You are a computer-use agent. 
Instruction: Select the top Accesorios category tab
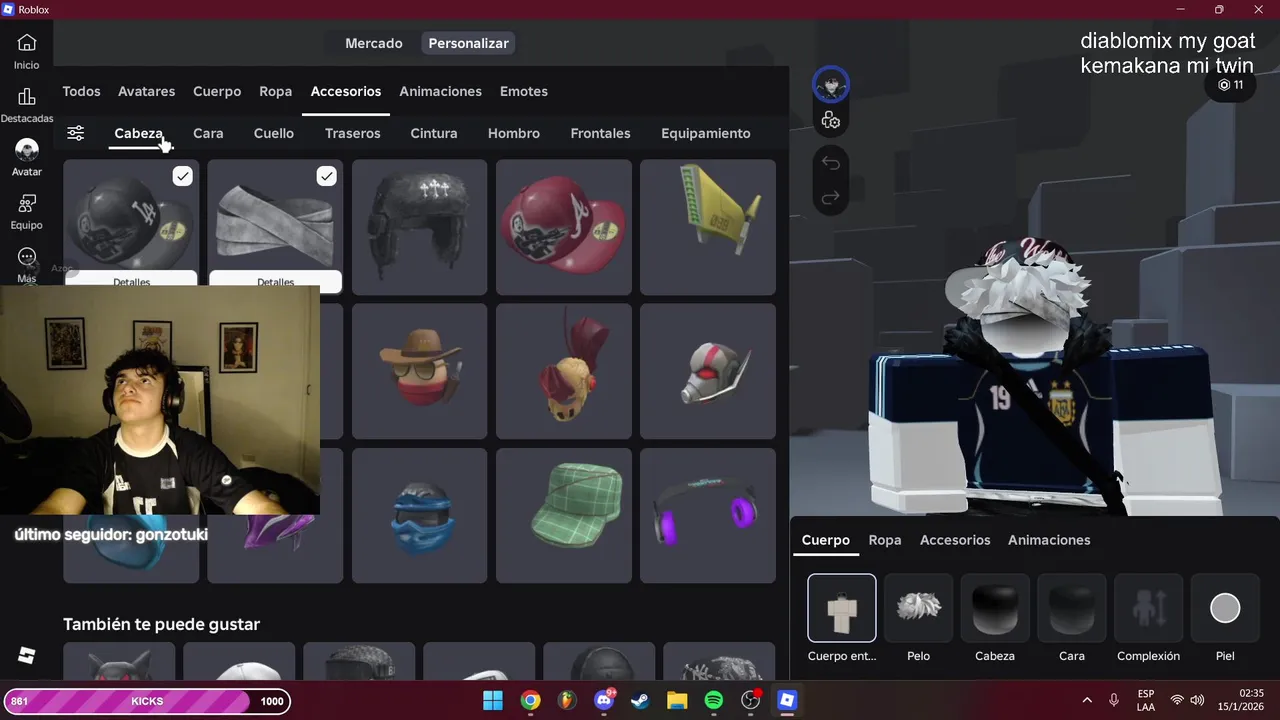tap(346, 91)
